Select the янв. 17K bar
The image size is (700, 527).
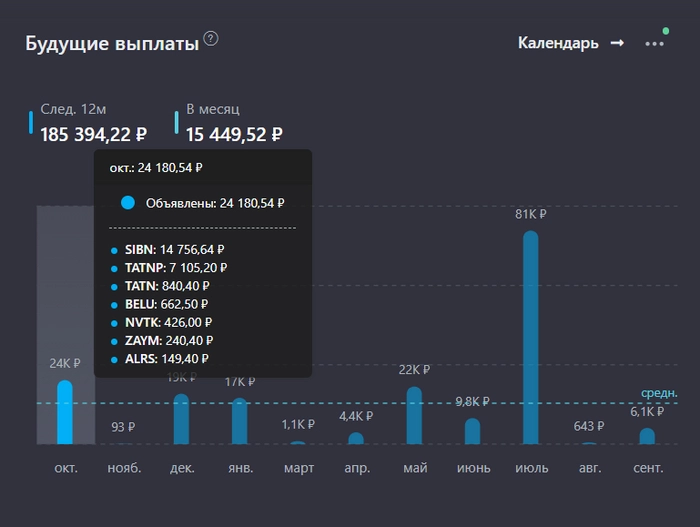[239, 421]
